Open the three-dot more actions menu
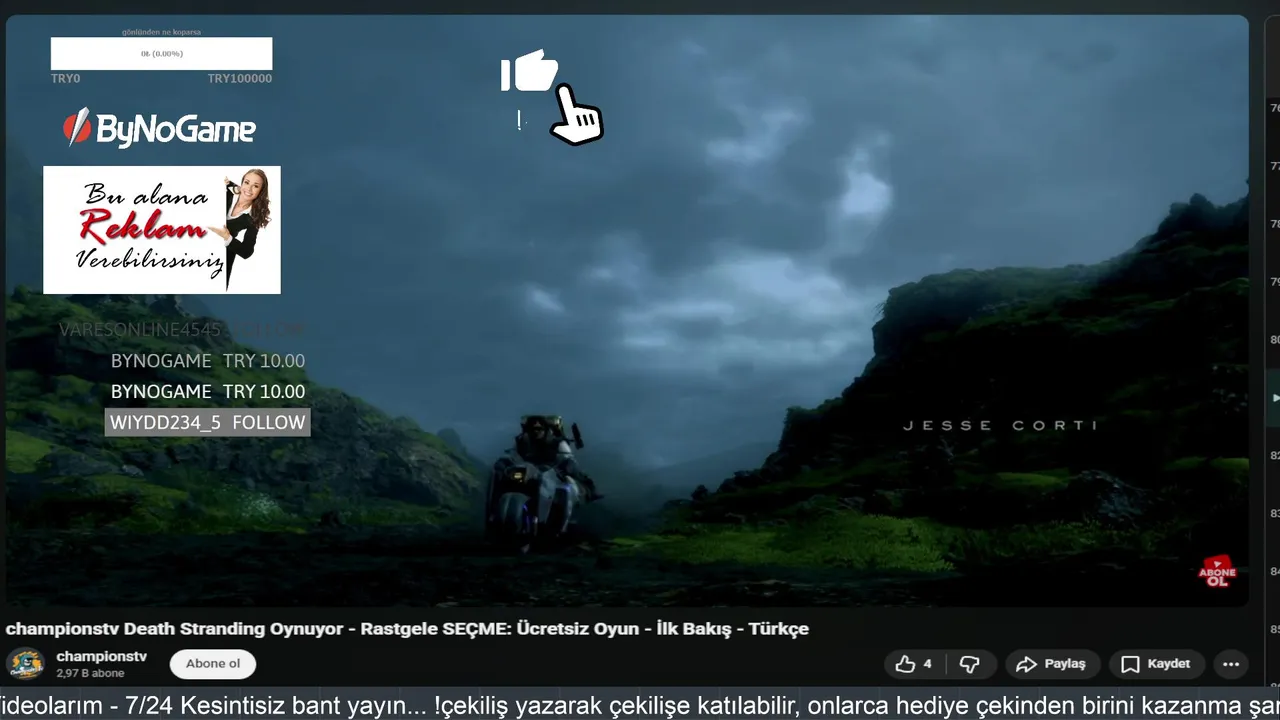The height and width of the screenshot is (720, 1280). (1231, 664)
